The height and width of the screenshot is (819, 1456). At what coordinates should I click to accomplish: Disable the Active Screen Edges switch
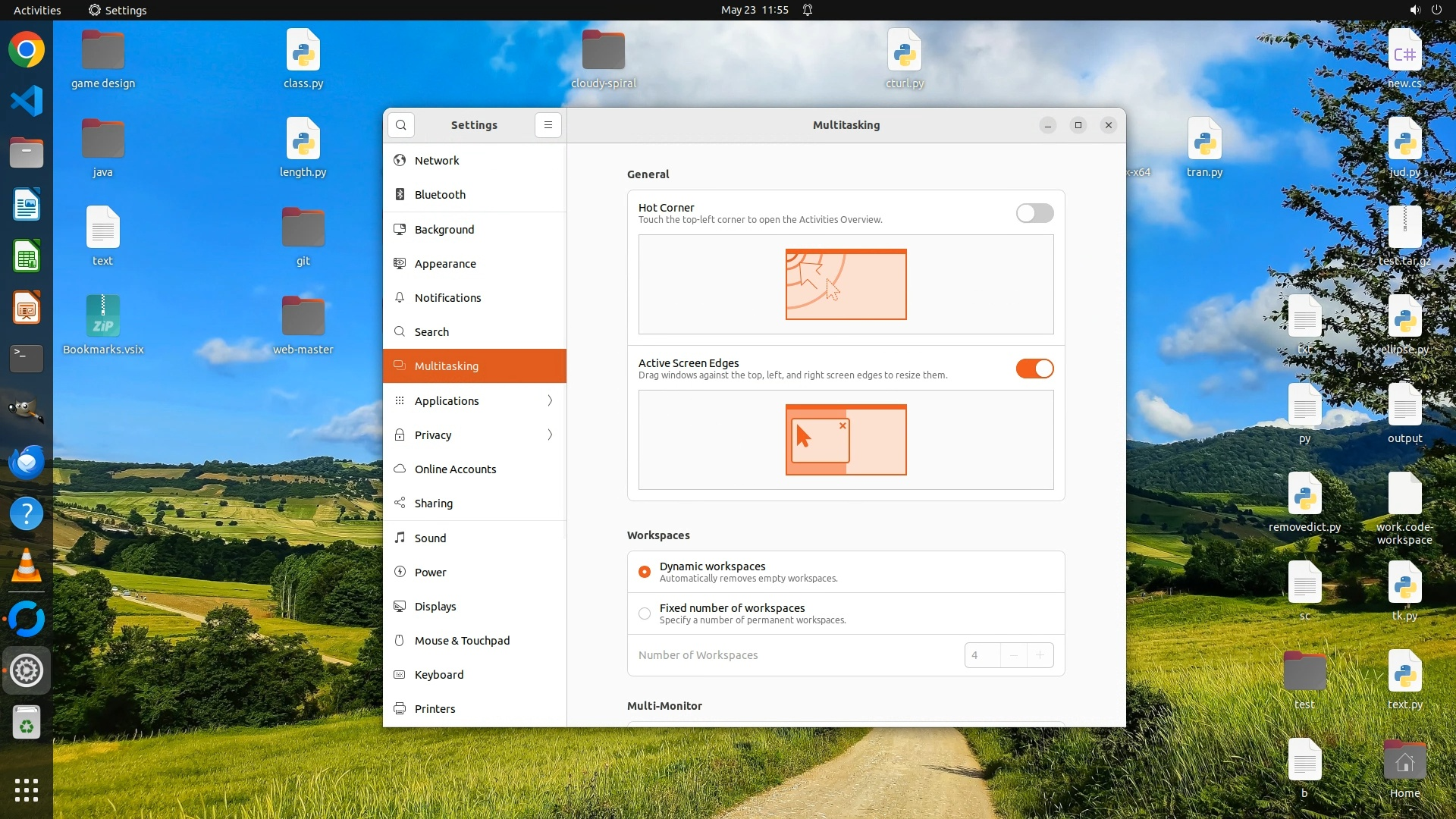[x=1034, y=369]
